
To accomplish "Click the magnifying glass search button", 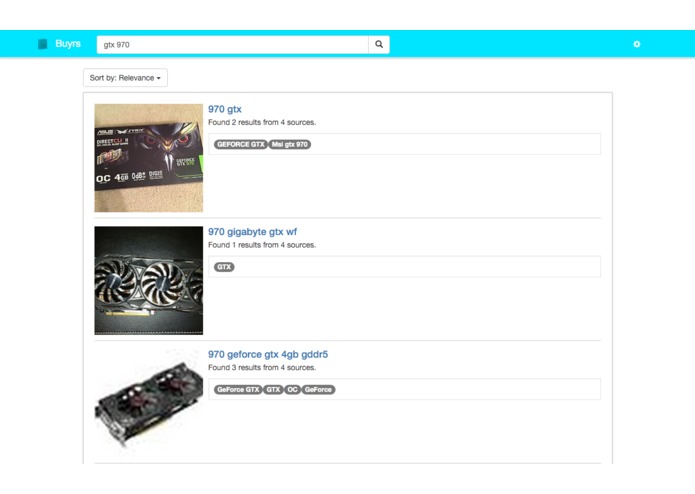I will (379, 45).
